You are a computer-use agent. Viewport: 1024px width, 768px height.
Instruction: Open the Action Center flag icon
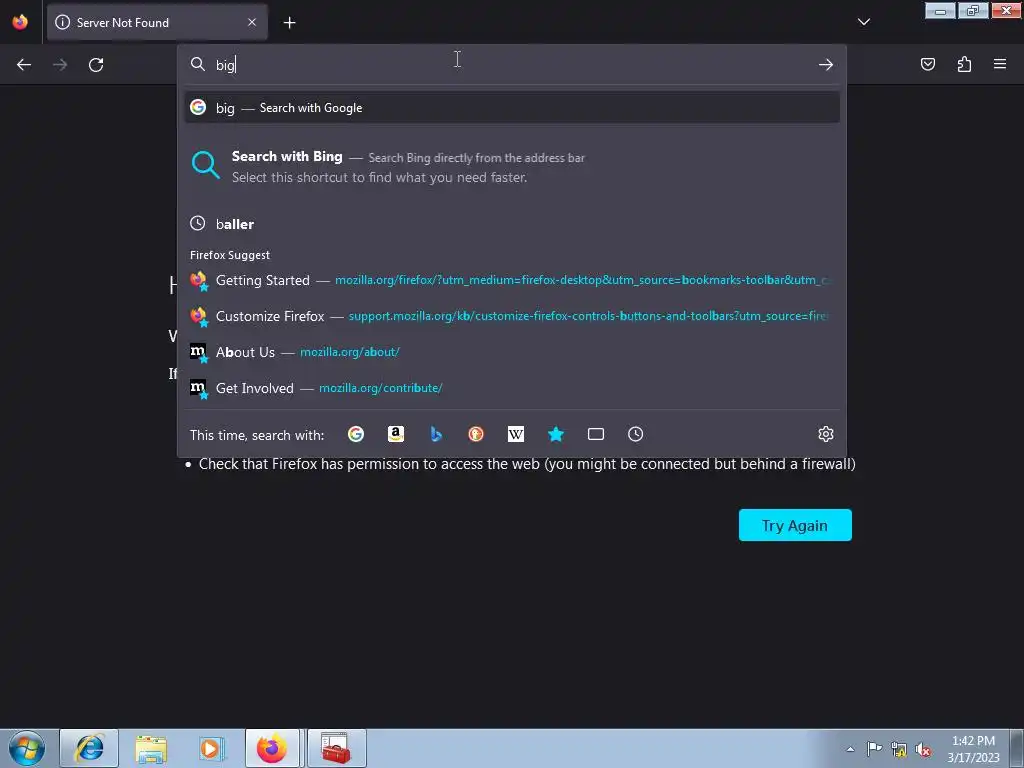tap(874, 749)
